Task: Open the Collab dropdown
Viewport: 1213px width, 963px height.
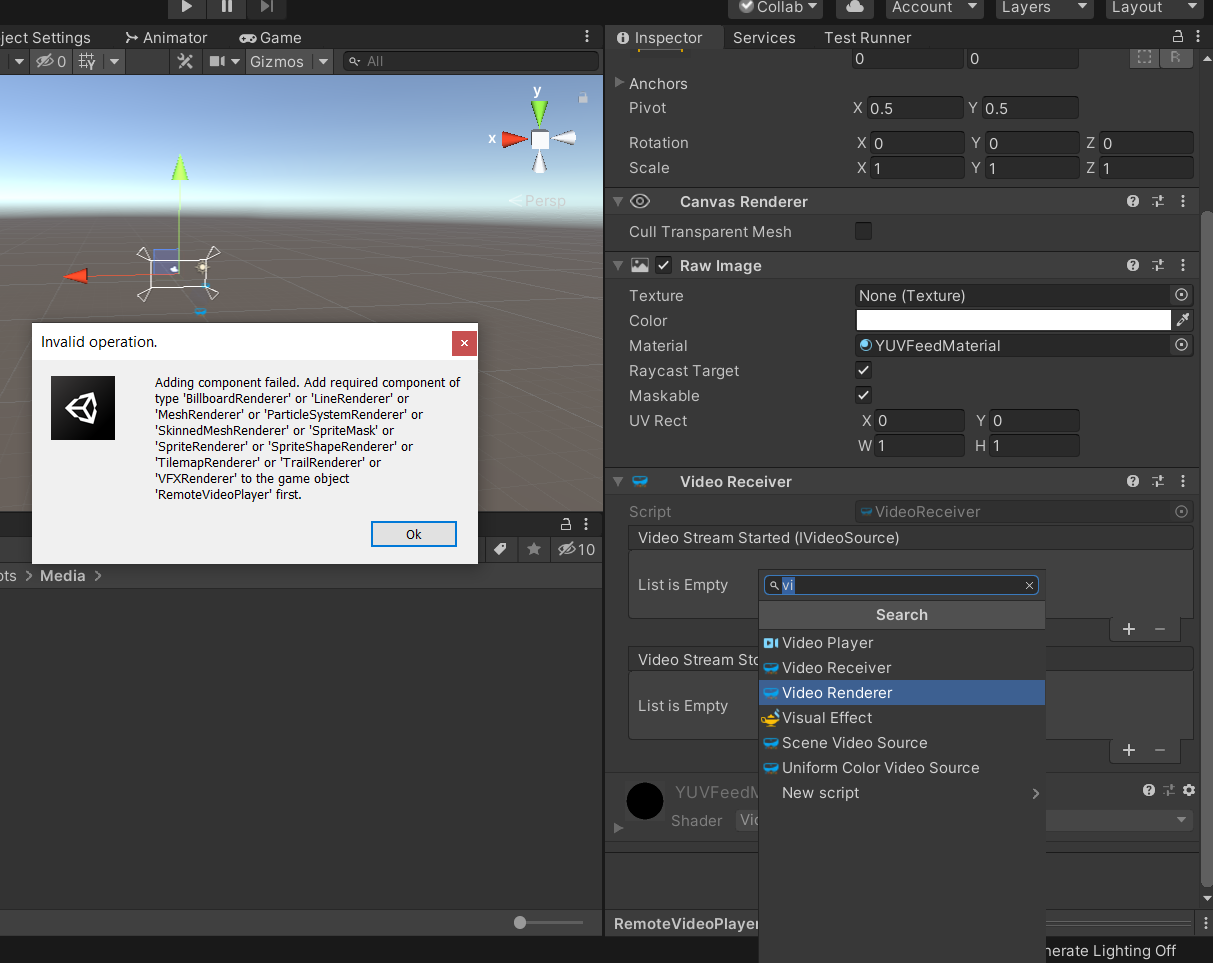Action: coord(775,7)
